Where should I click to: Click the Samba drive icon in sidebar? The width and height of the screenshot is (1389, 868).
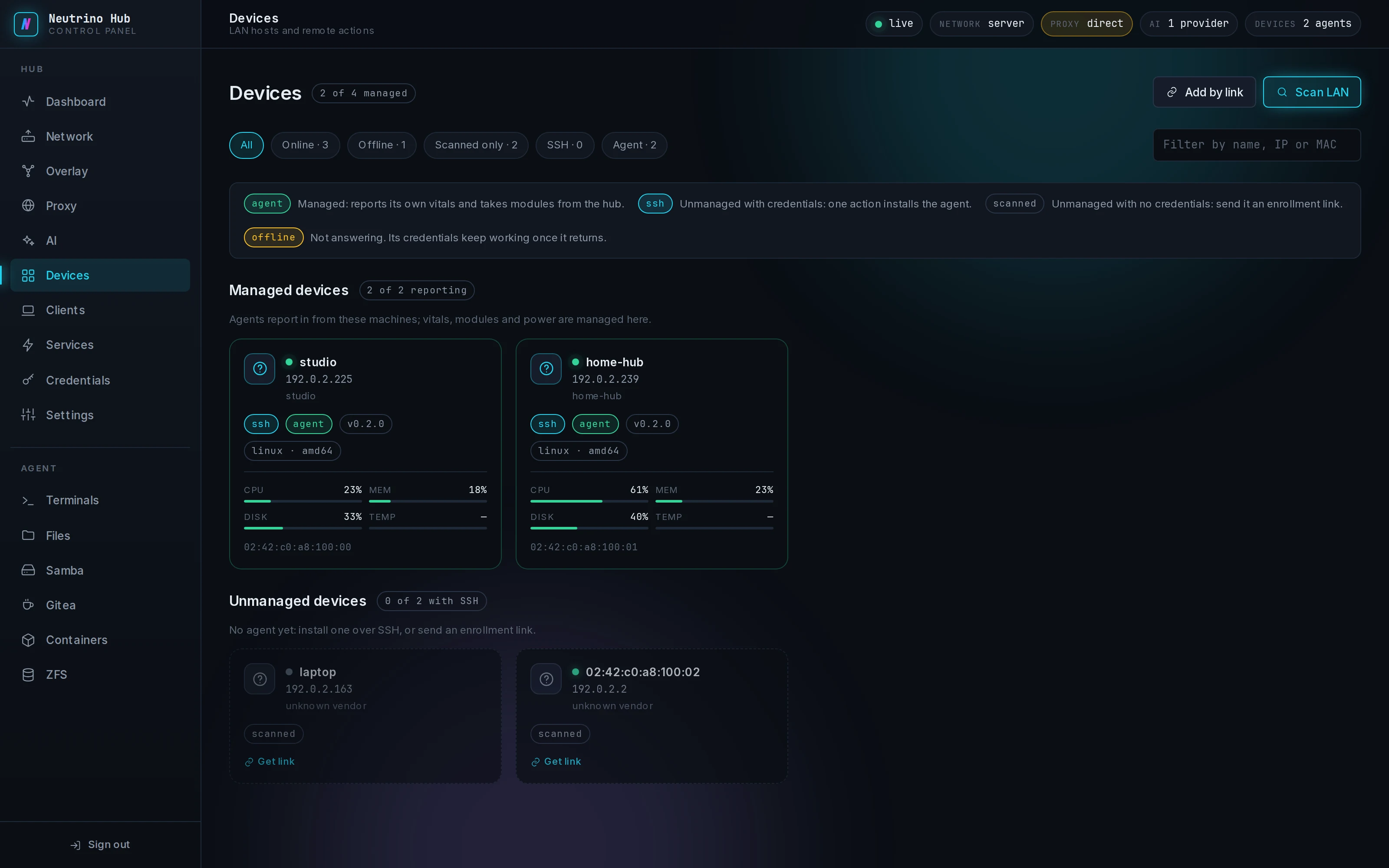[28, 570]
